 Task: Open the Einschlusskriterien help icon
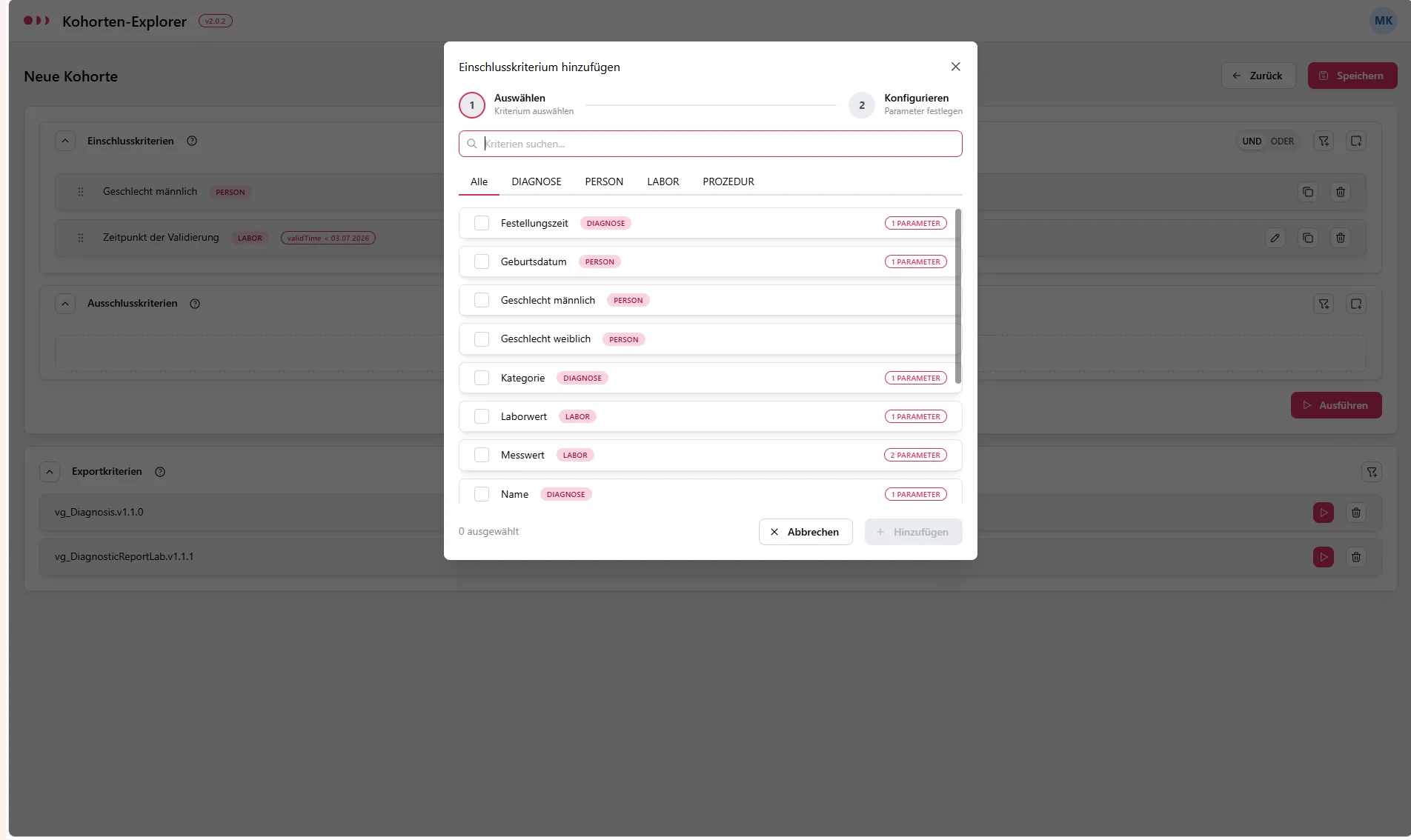[192, 141]
